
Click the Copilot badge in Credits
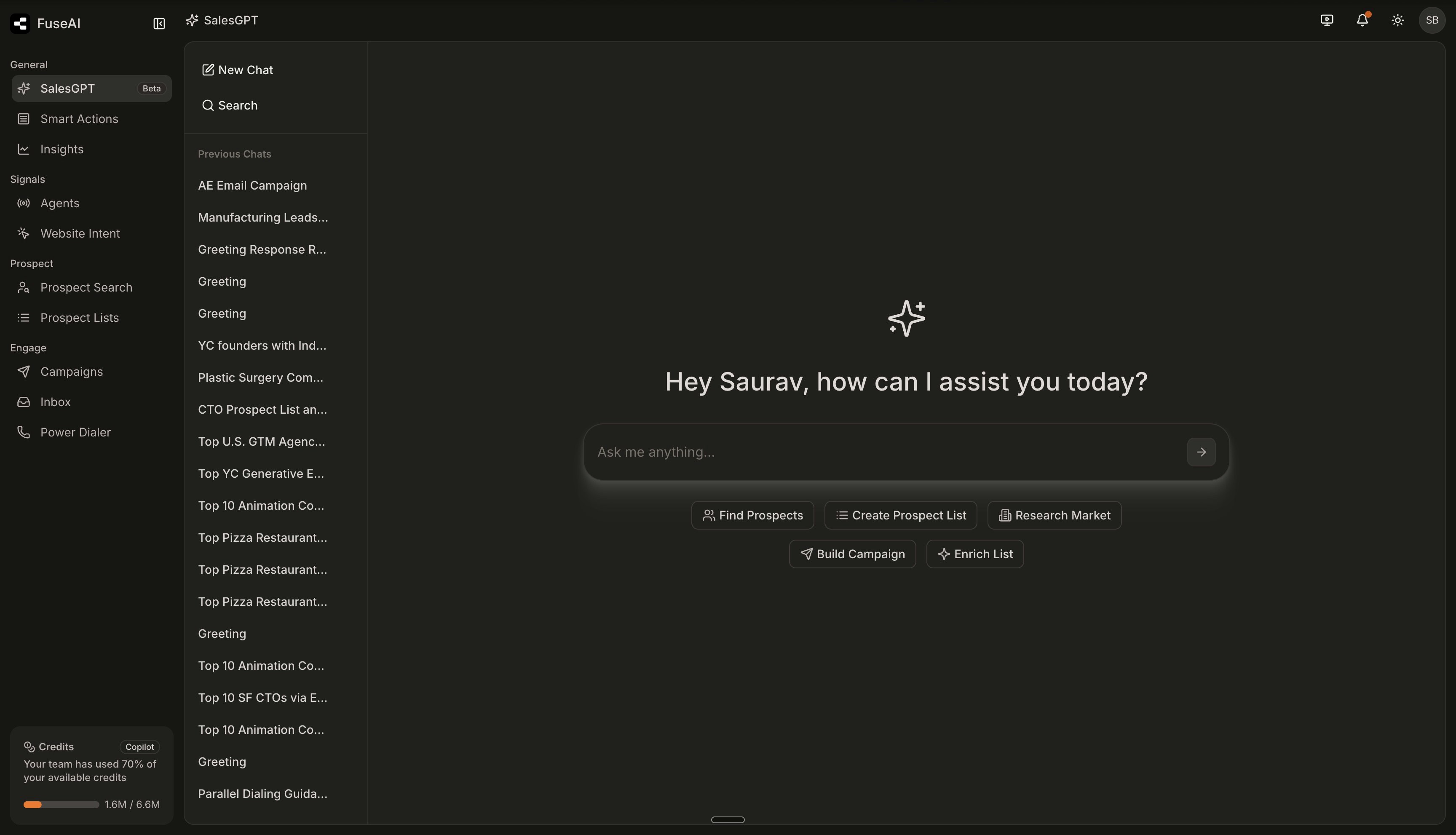coord(139,747)
